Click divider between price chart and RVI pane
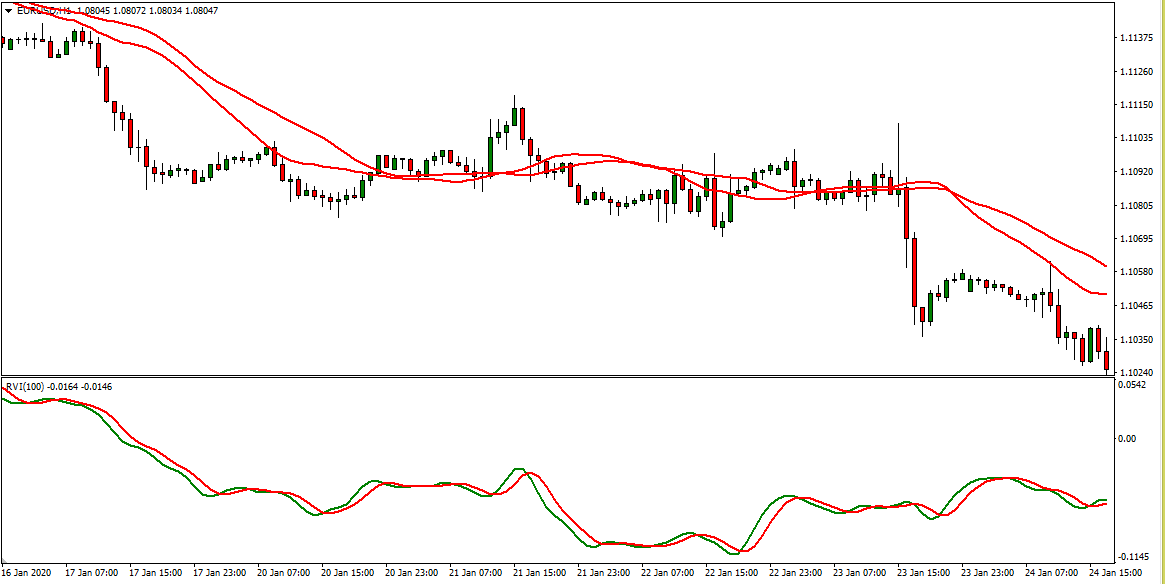The image size is (1165, 584). 556,377
